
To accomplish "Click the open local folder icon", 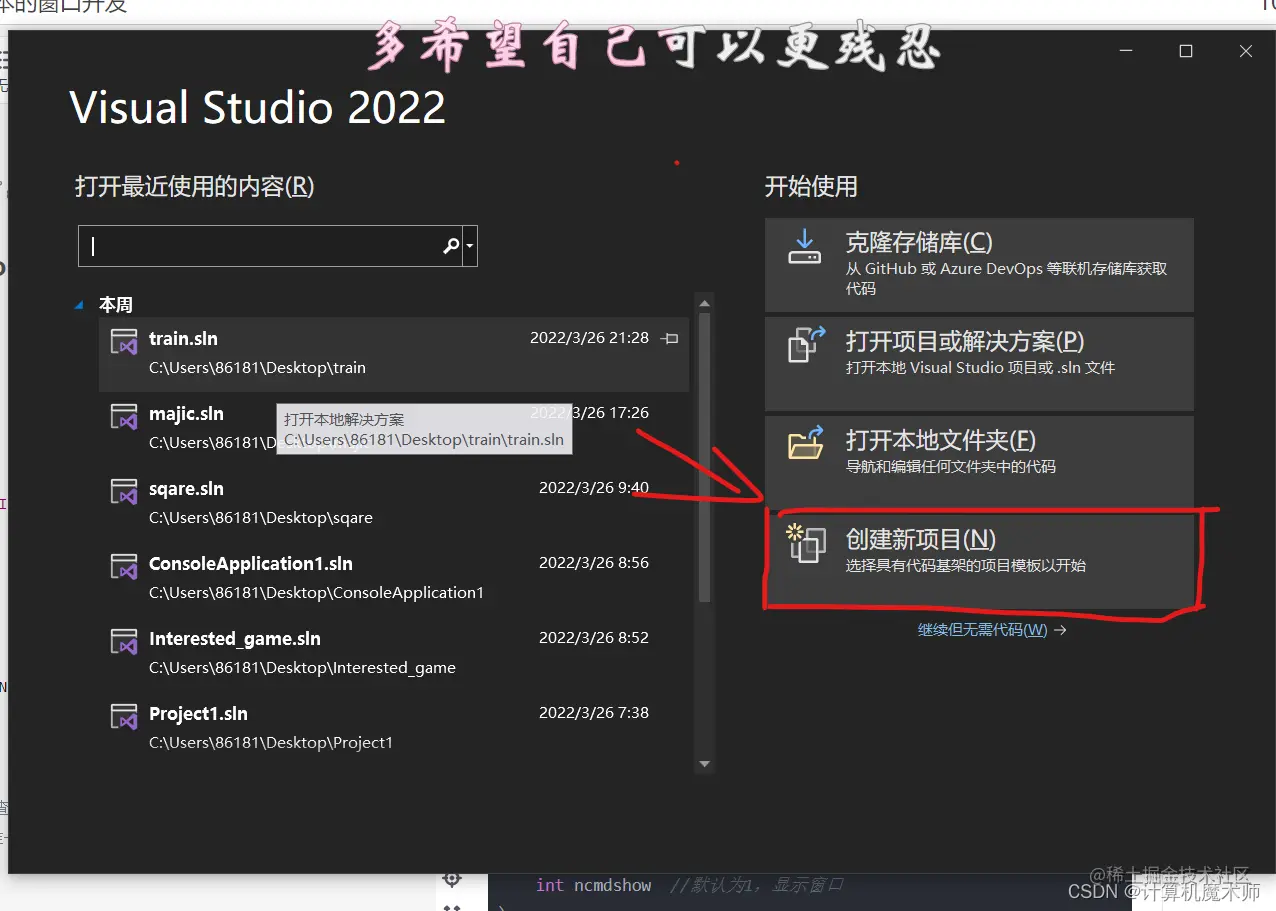I will [x=805, y=444].
